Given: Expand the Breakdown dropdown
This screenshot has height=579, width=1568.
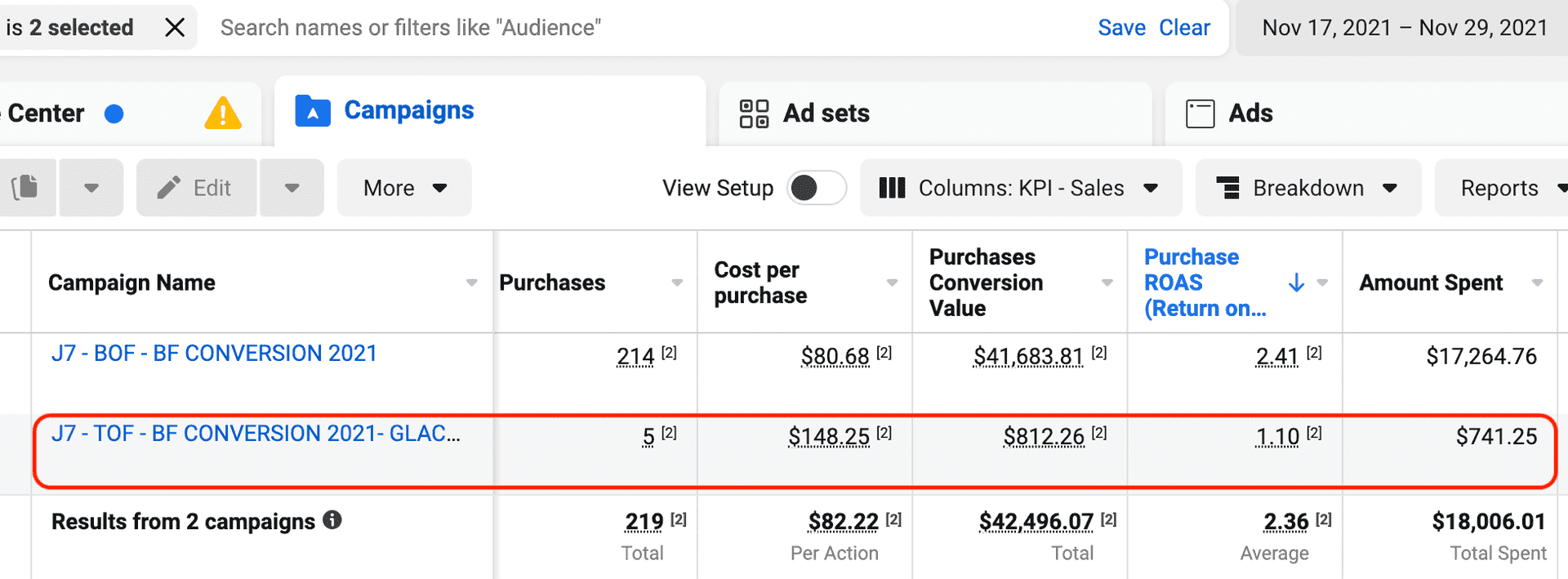Looking at the screenshot, I should click(x=1307, y=188).
